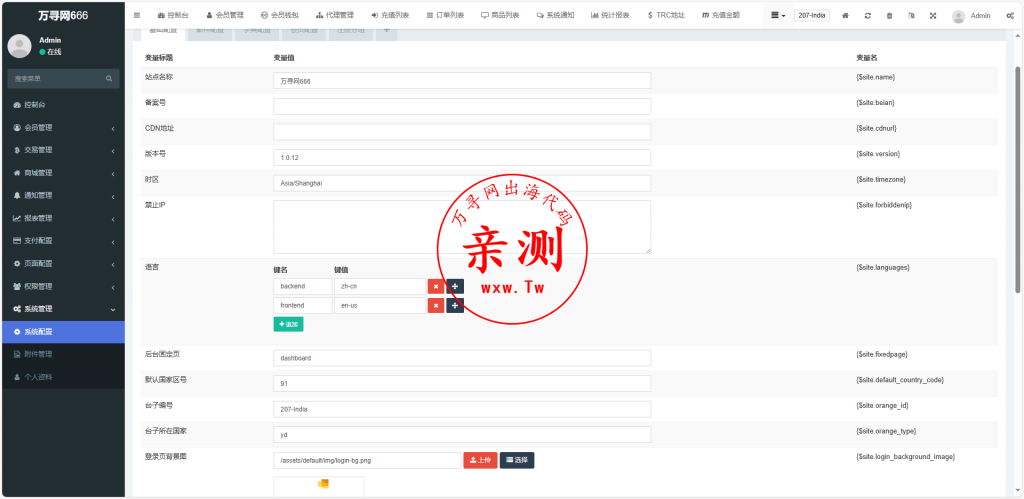Image resolution: width=1024 pixels, height=499 pixels.
Task: Click the 万寻网666 site title in the sidebar
Action: pos(63,15)
